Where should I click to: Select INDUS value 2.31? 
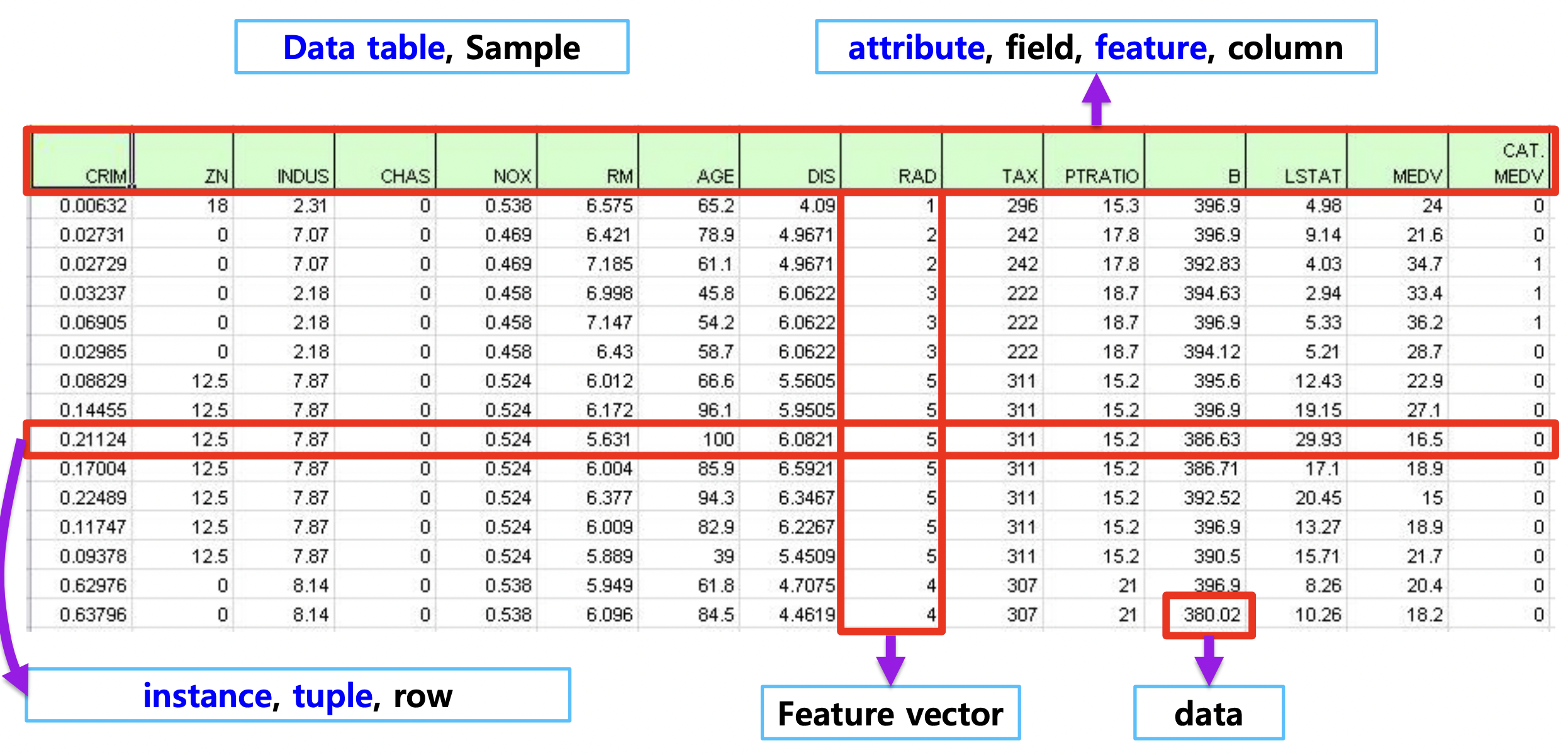click(284, 205)
